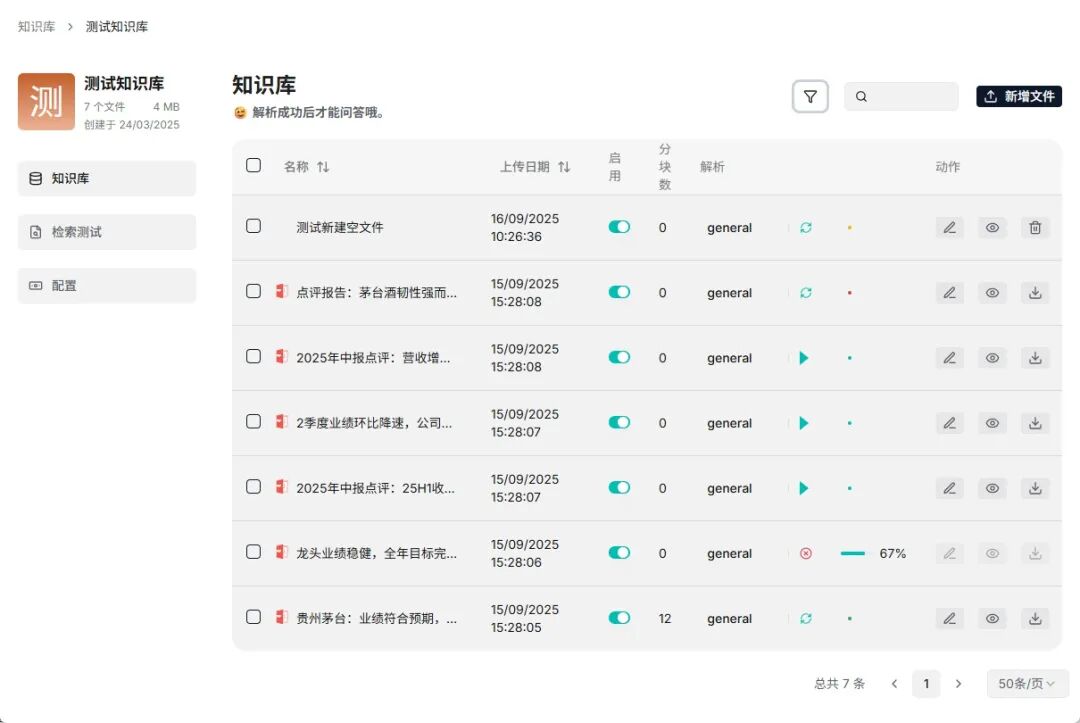Start parsing 2025年中报点评：营收增 with the play icon

(x=805, y=357)
